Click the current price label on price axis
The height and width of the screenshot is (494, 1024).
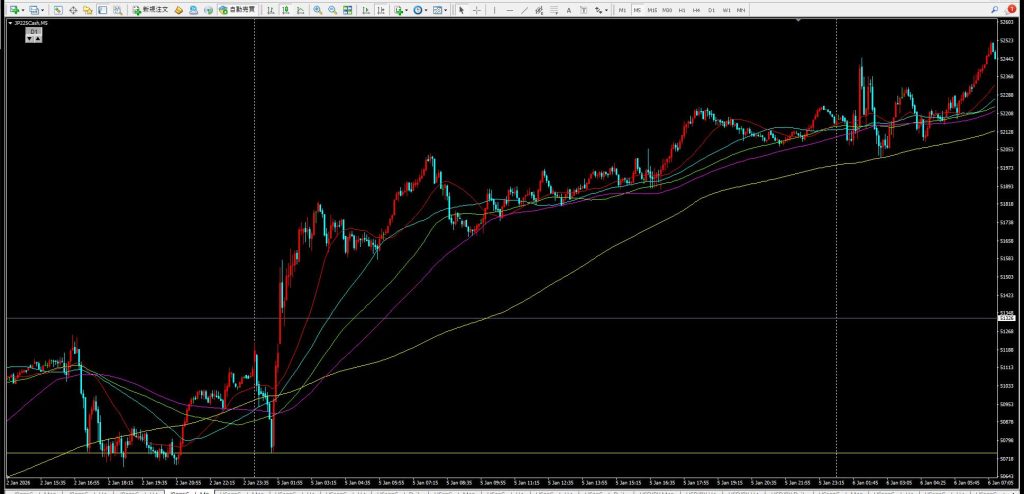1007,318
